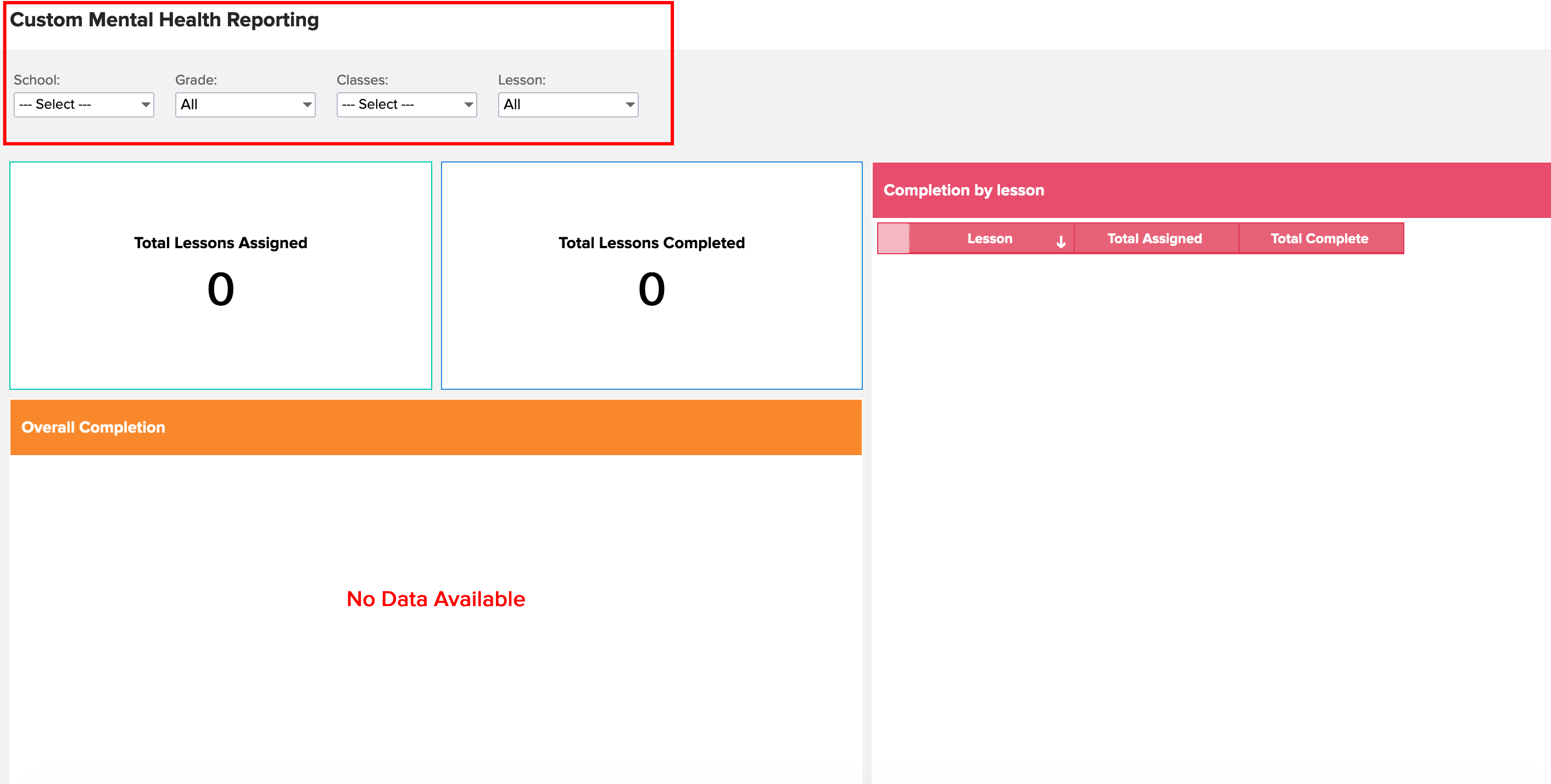Screen dimensions: 1551x784
Task: Select the Total Lessons Completed card title
Action: 651,243
